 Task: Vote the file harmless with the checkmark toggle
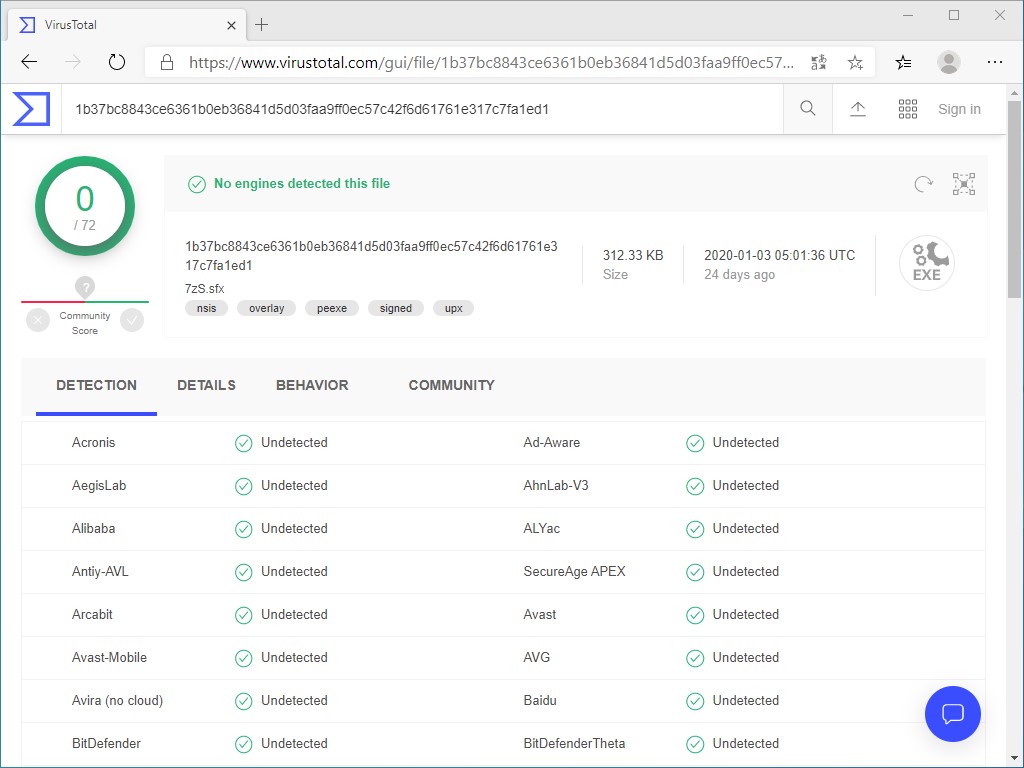tap(131, 319)
